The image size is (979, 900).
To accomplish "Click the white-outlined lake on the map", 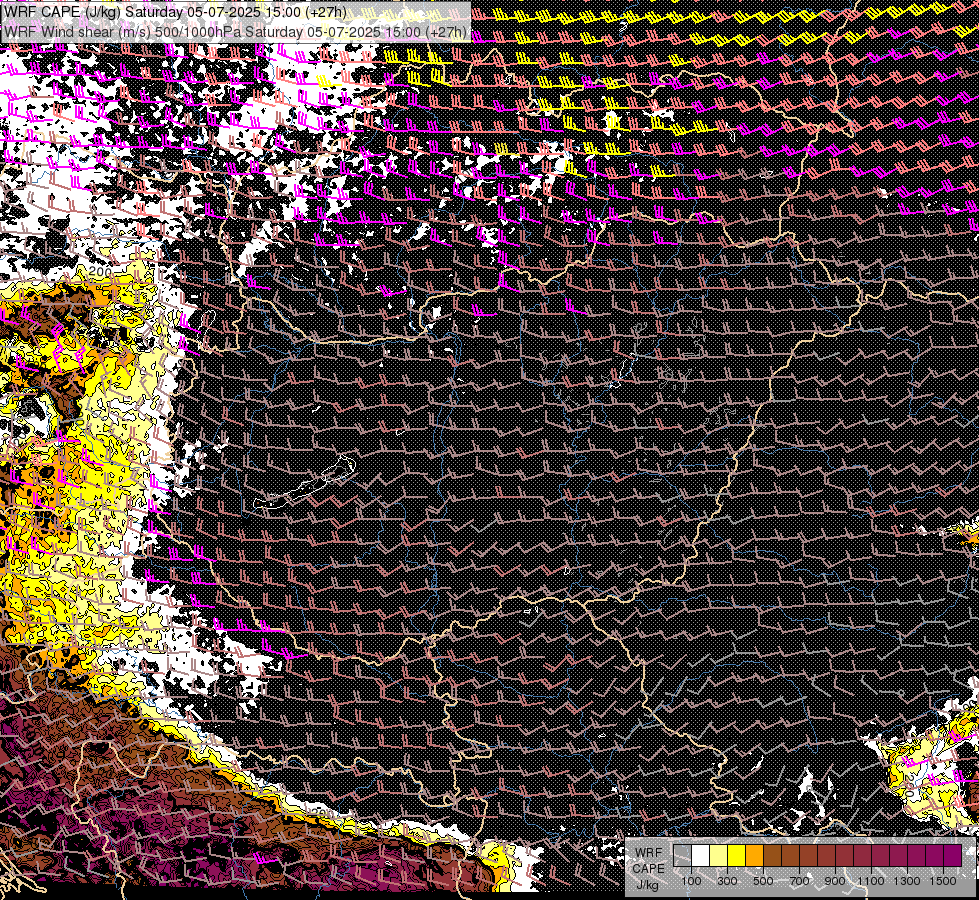I will click(x=305, y=484).
